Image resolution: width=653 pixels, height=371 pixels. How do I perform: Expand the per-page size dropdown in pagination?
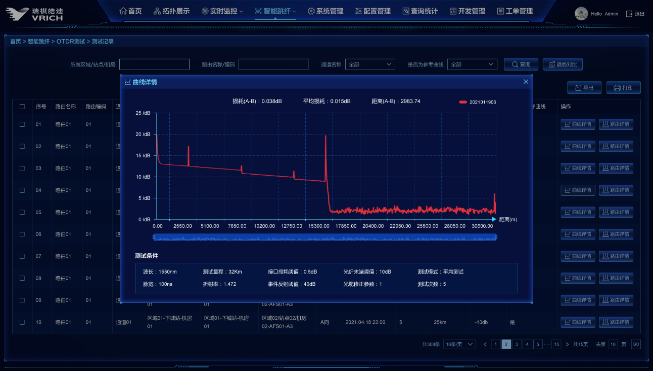(x=459, y=344)
